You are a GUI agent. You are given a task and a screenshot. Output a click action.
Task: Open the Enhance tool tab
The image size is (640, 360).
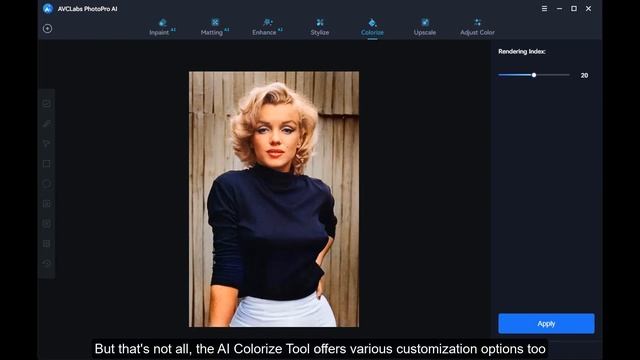267,27
